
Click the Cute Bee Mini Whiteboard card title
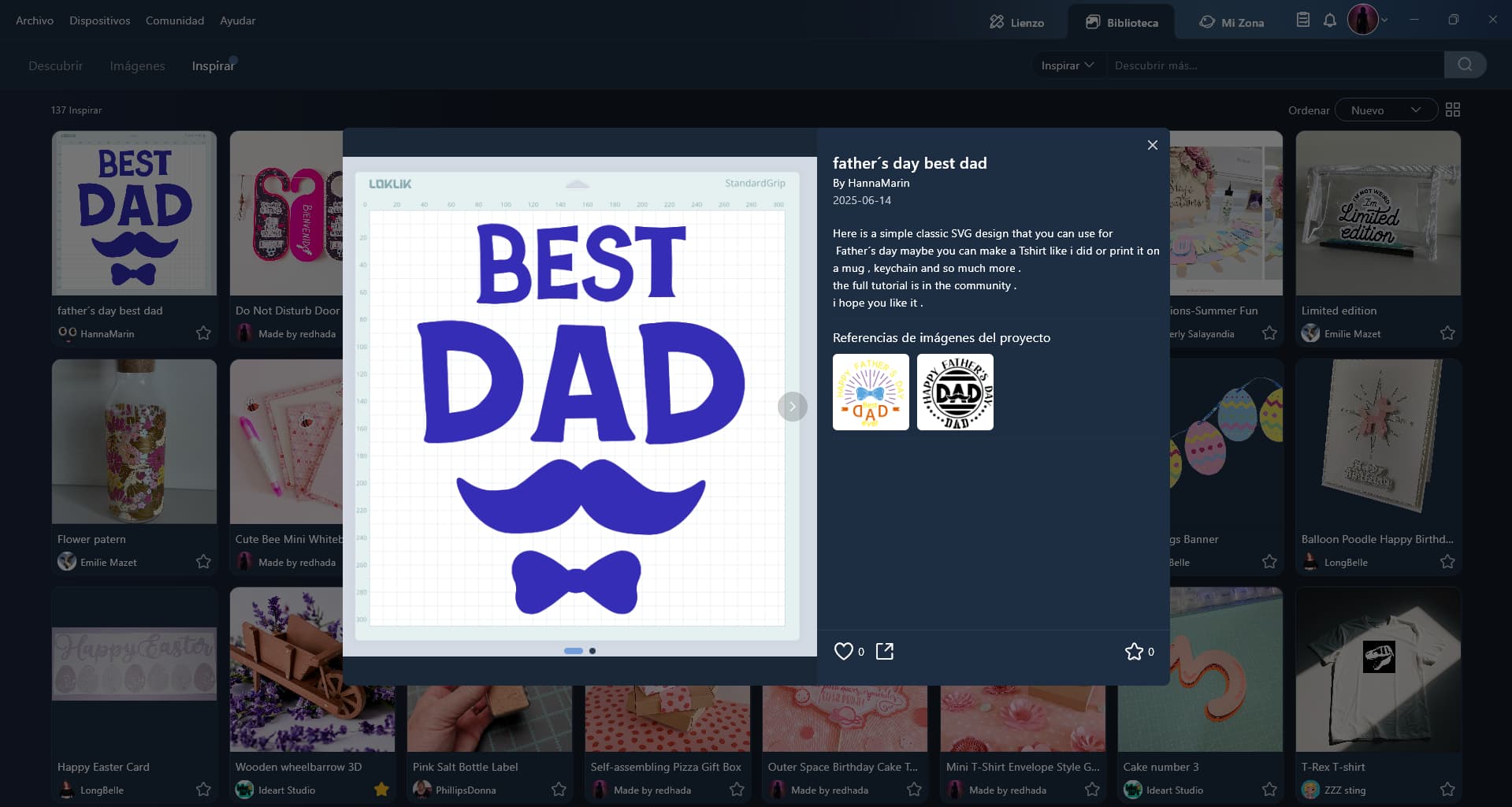coord(288,539)
